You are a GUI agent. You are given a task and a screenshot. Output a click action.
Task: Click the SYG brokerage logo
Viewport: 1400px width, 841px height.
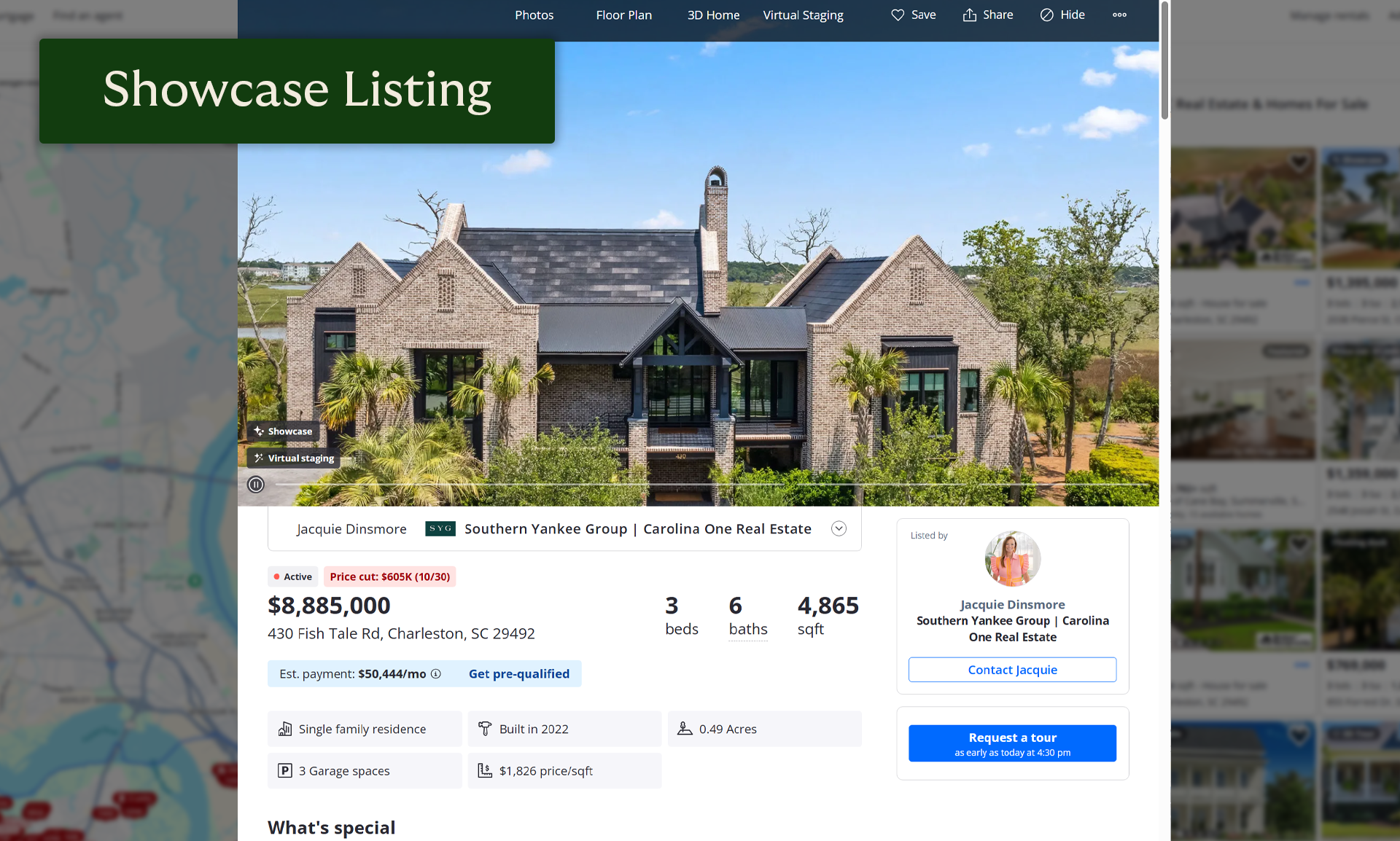point(440,528)
